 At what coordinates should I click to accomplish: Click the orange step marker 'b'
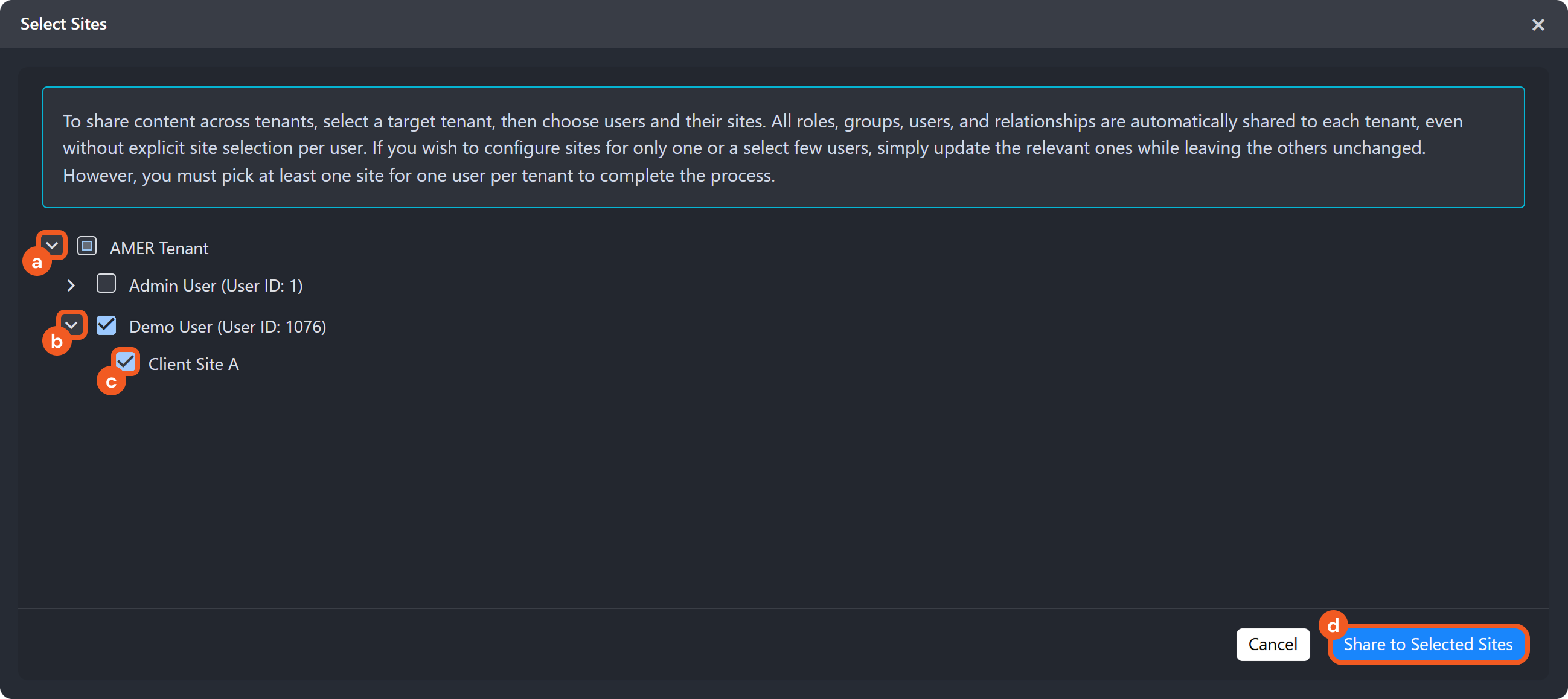57,341
